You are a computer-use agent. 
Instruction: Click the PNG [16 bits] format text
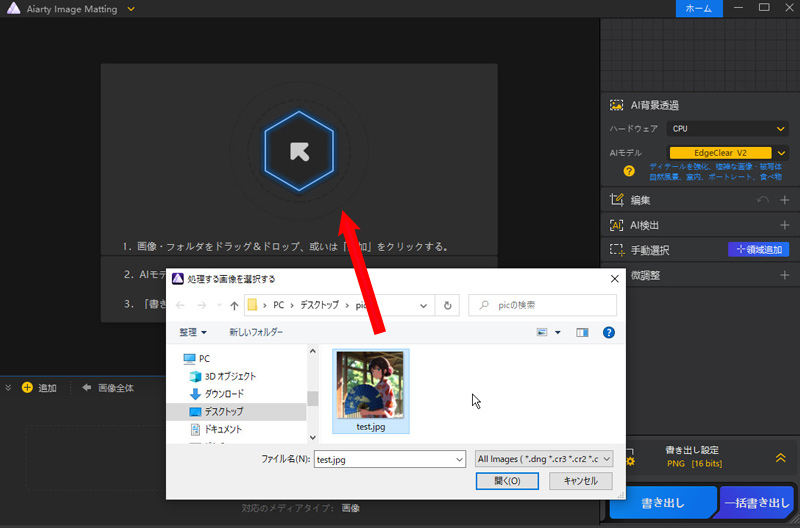694,464
